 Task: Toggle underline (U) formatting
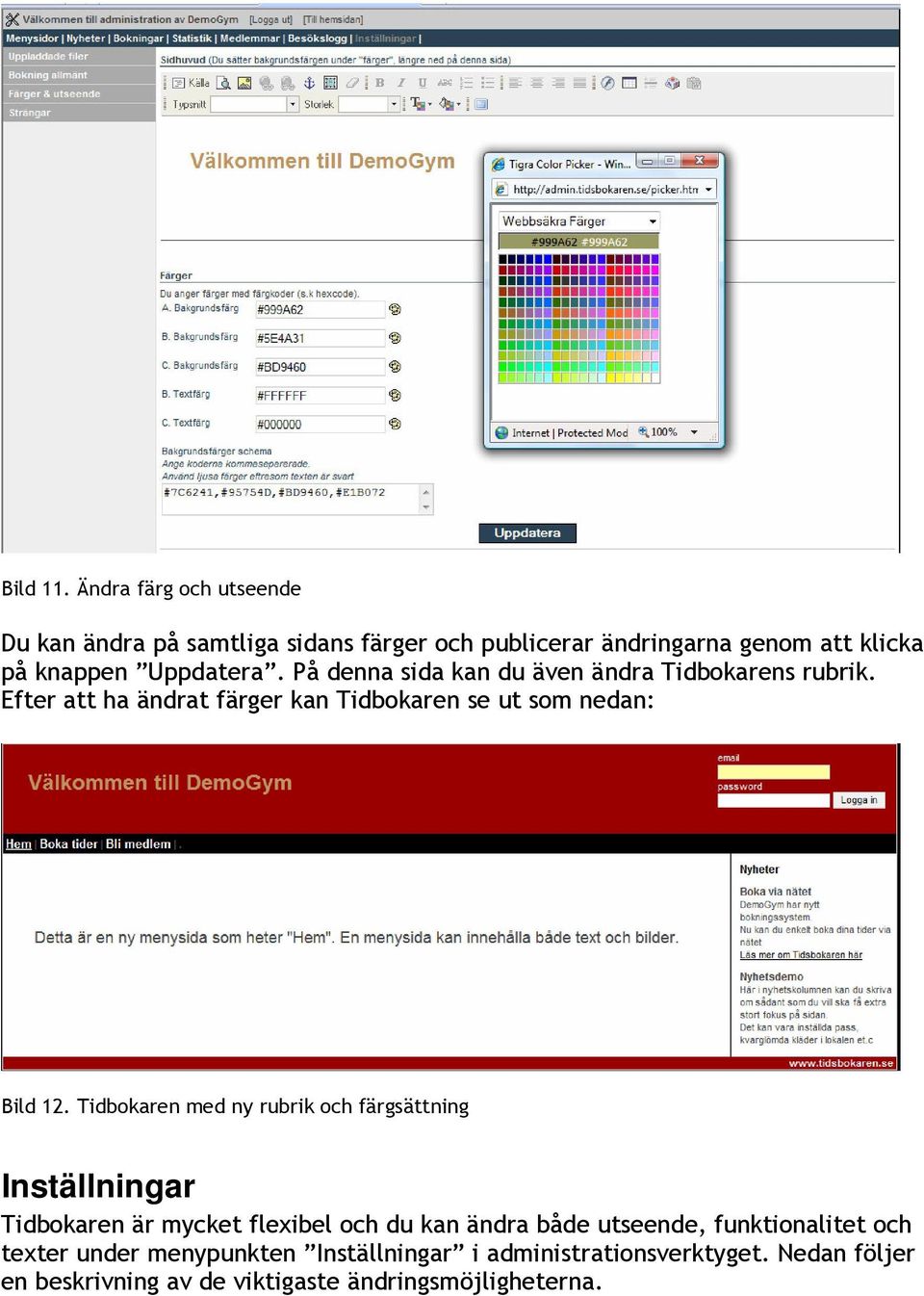coord(423,84)
